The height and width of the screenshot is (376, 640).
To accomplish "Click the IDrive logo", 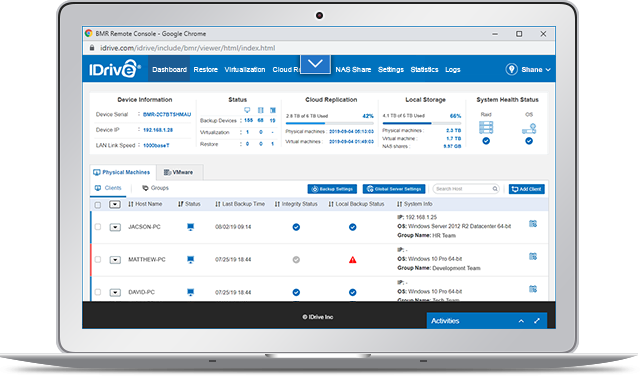I will click(115, 69).
